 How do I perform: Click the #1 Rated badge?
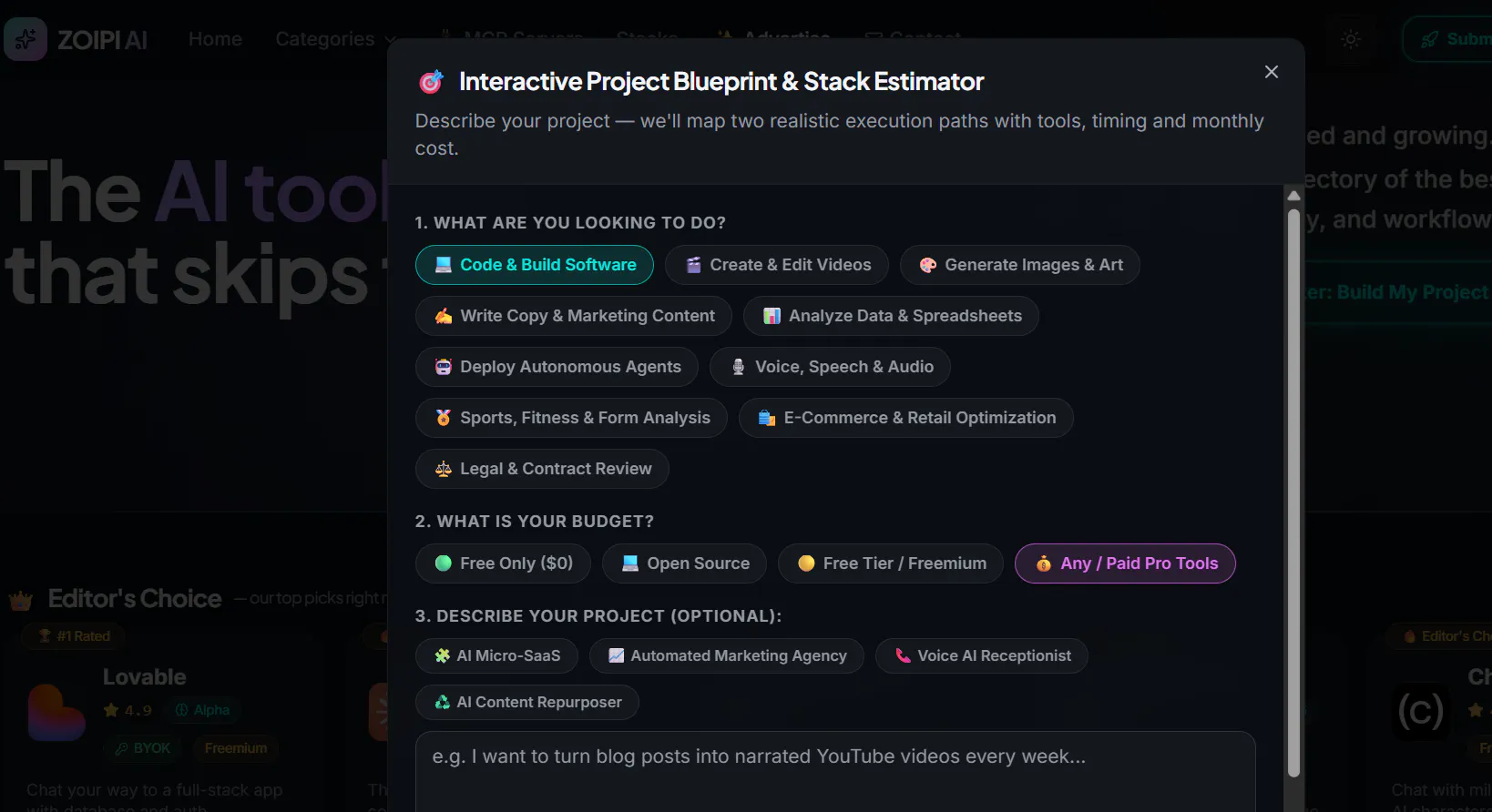(x=75, y=636)
